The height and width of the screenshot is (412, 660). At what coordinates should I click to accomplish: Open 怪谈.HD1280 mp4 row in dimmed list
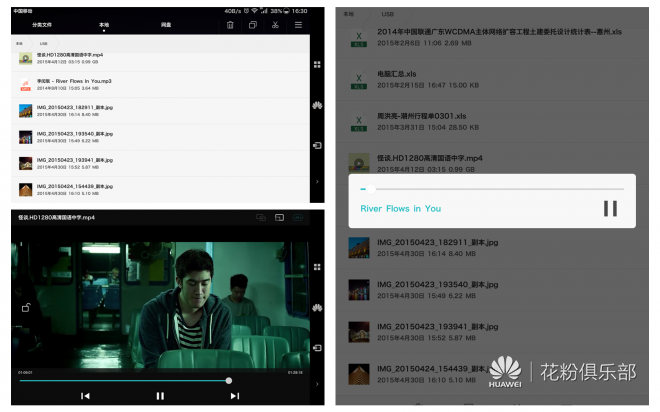(x=492, y=159)
